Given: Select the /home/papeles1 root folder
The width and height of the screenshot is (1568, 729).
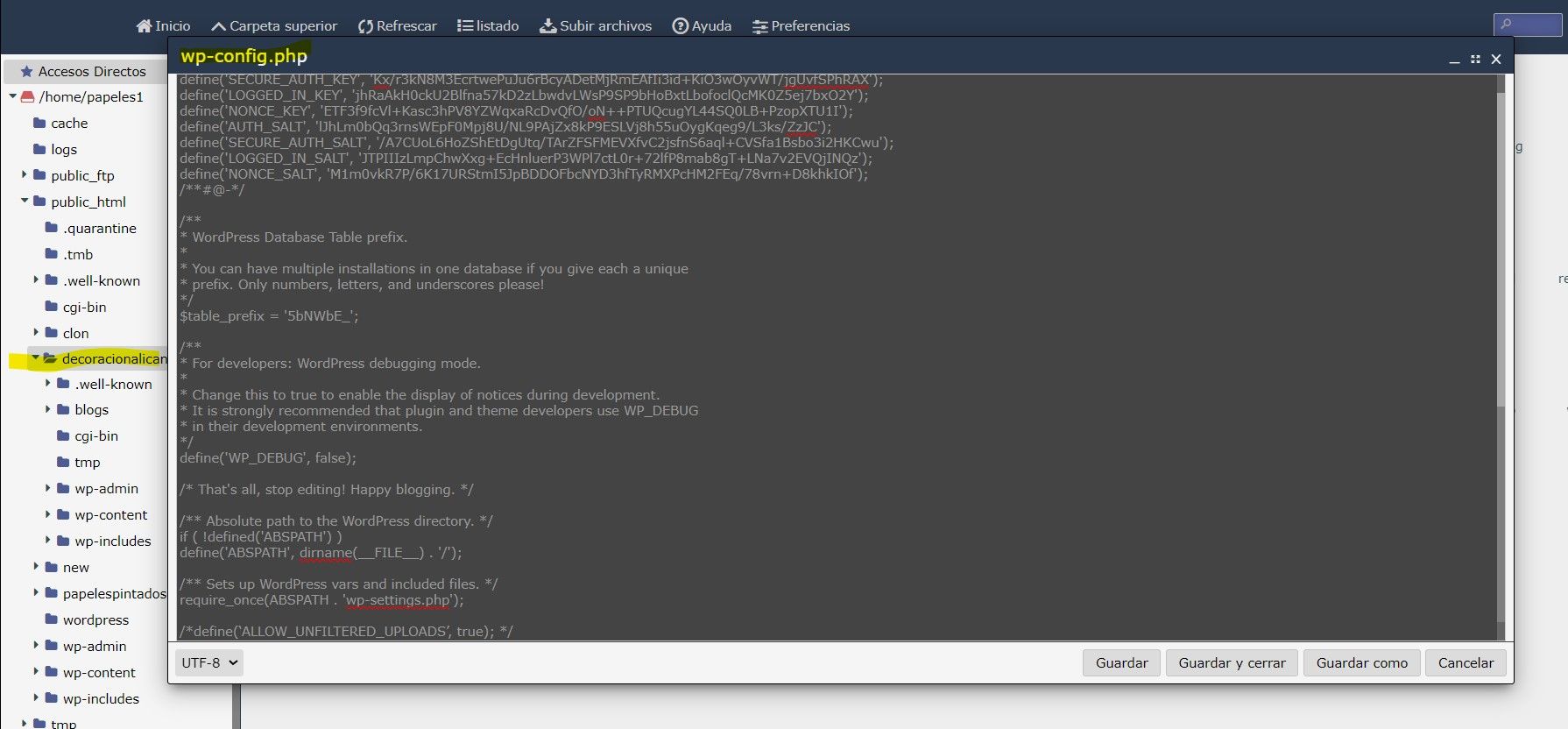Looking at the screenshot, I should pyautogui.click(x=81, y=96).
